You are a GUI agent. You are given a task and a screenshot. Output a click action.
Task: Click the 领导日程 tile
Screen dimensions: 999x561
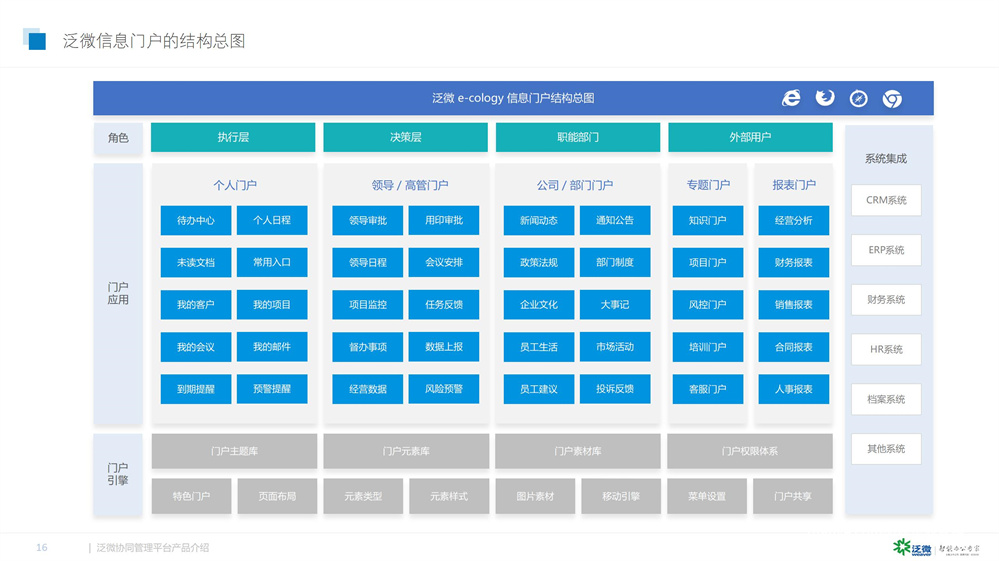tap(368, 262)
